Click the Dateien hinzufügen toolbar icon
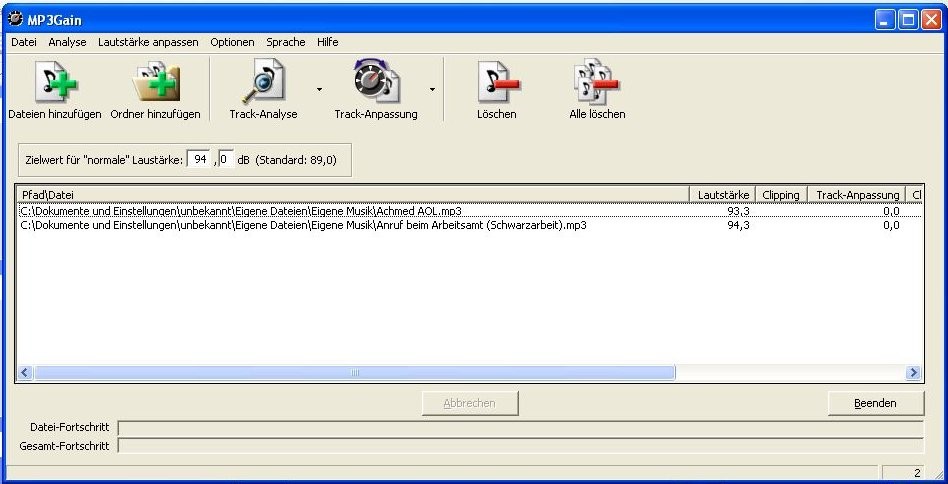This screenshot has width=948, height=484. point(56,83)
